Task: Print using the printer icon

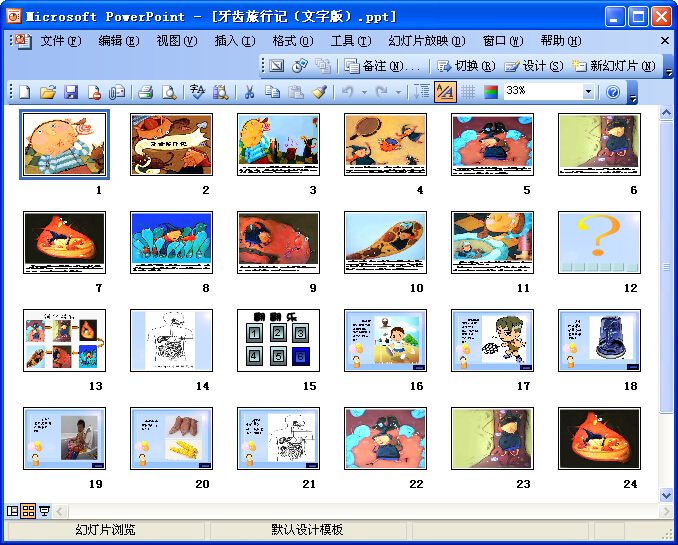Action: [145, 92]
